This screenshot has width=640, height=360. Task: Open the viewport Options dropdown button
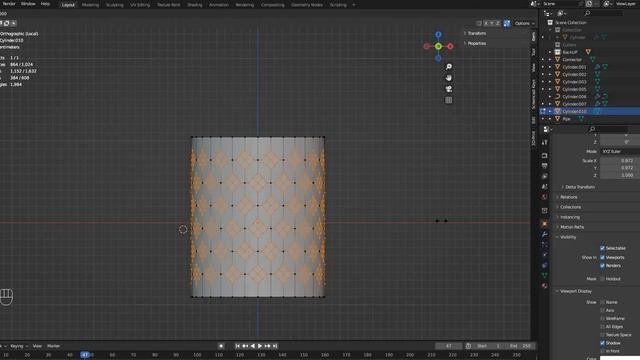click(x=524, y=23)
